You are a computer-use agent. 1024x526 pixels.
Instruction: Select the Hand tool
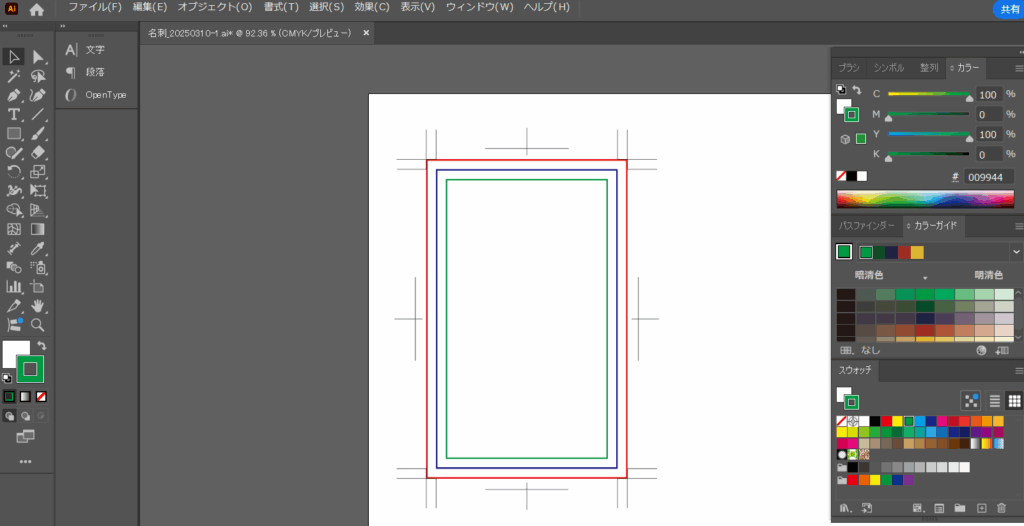tap(38, 305)
